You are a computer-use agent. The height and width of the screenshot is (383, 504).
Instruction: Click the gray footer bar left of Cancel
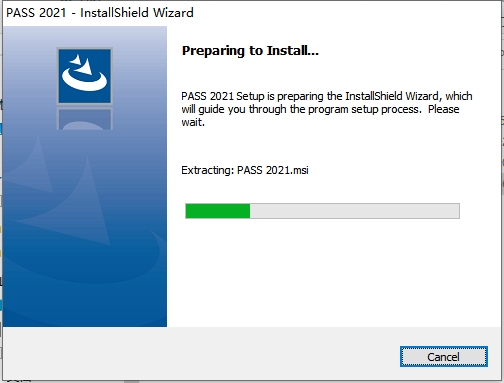(x=201, y=353)
